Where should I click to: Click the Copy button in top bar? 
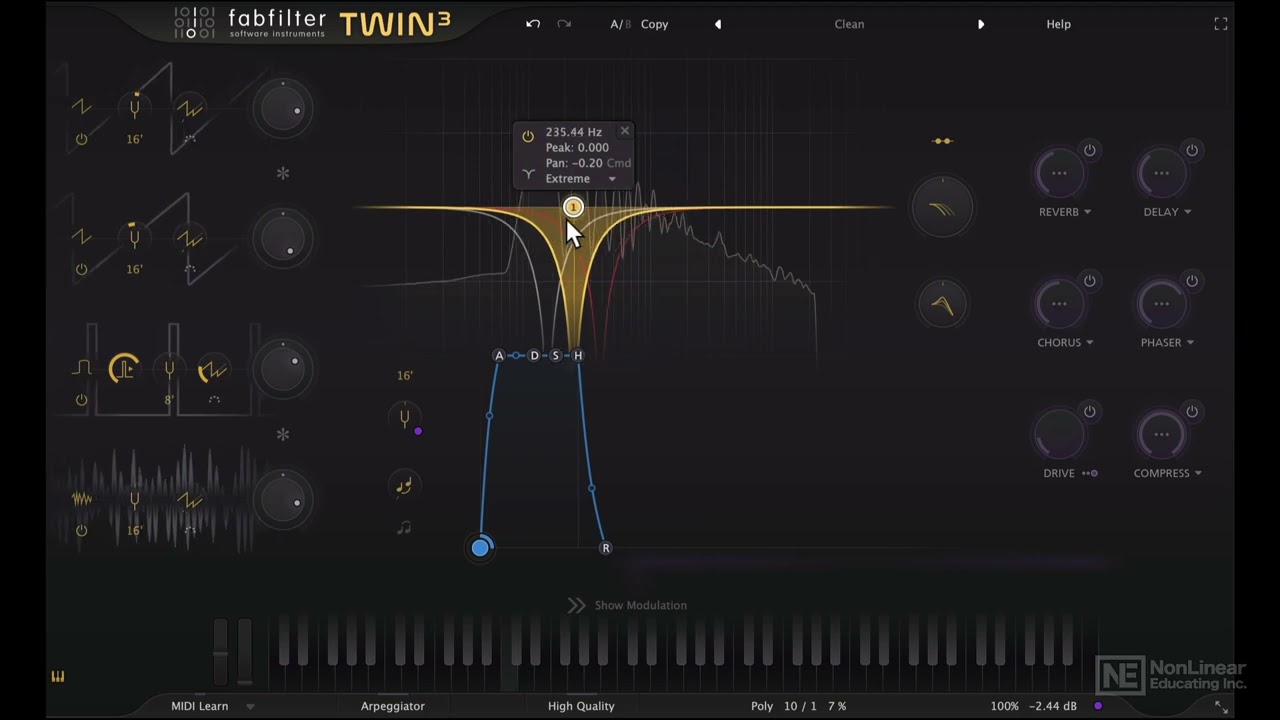click(x=655, y=24)
